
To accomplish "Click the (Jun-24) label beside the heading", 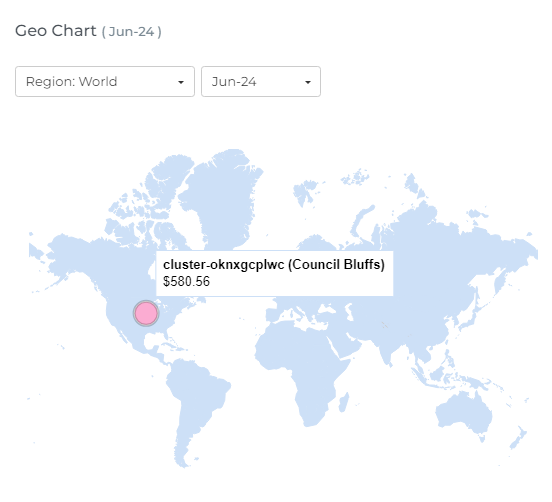I will [132, 32].
